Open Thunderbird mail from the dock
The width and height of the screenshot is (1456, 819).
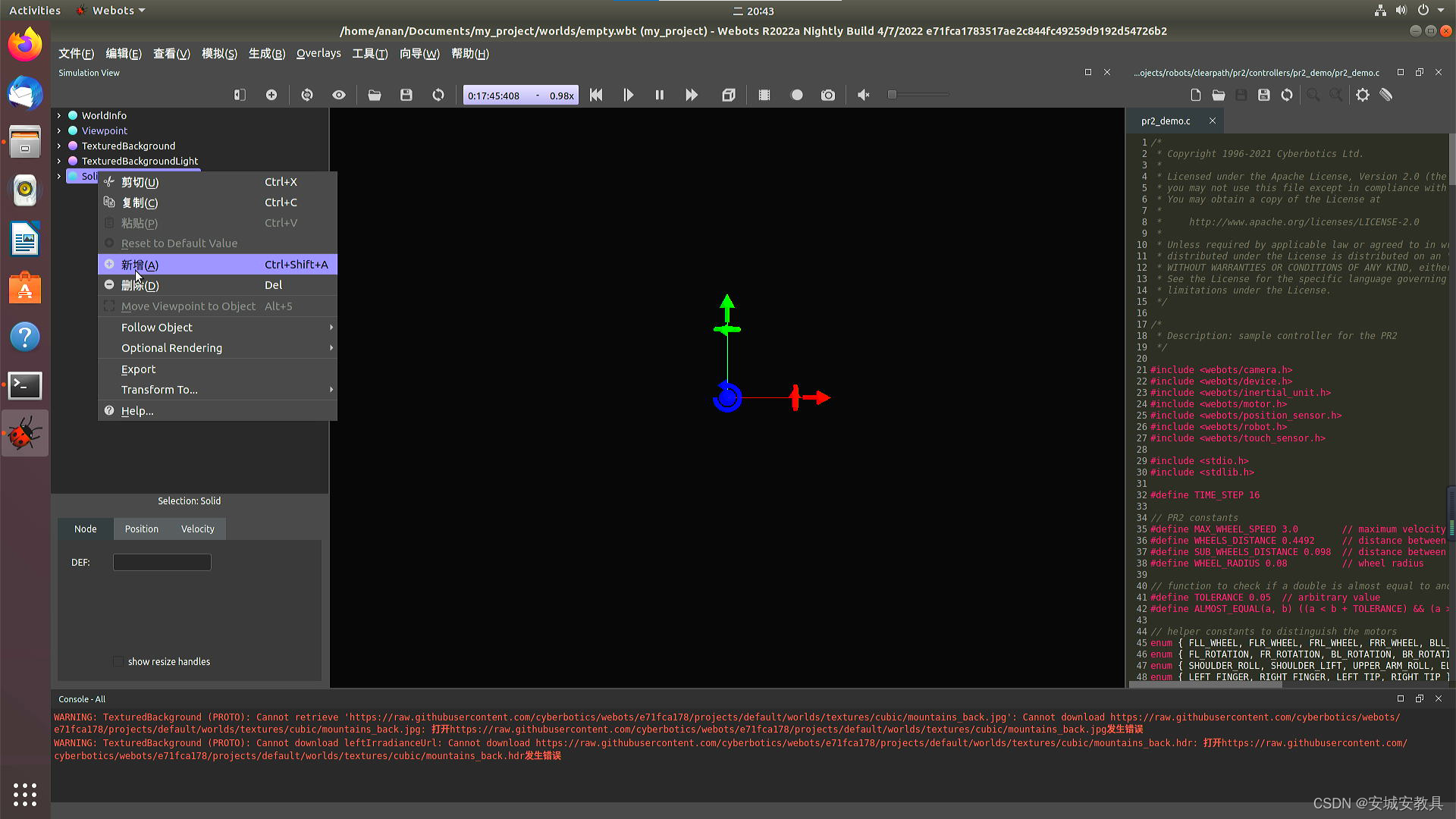click(25, 93)
